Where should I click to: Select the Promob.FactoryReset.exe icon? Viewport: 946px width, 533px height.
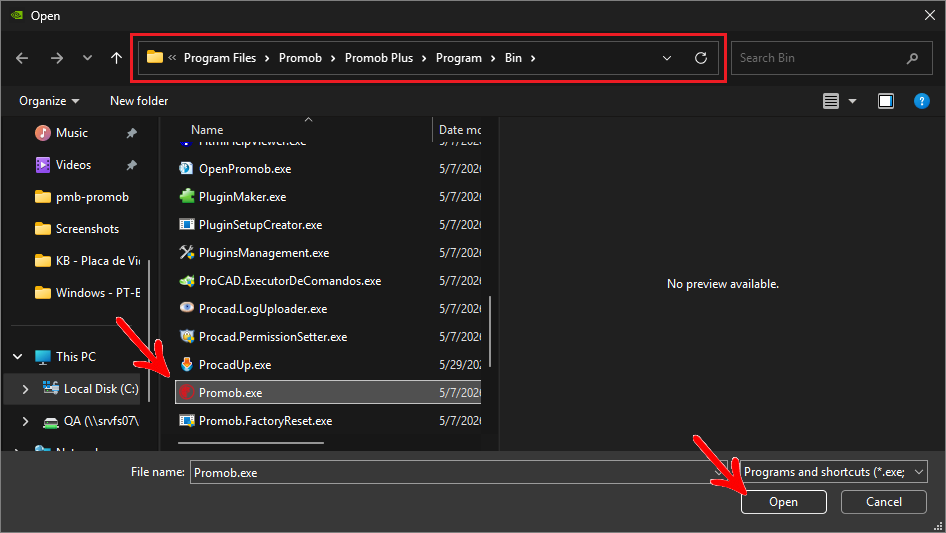point(186,420)
